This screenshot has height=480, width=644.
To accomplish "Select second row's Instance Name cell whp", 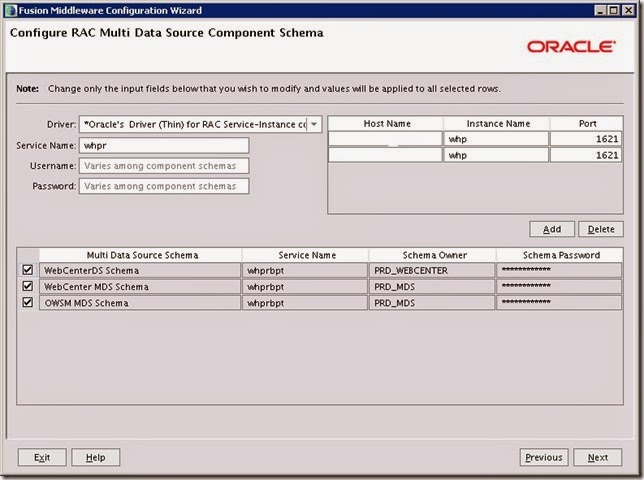I will 496,155.
